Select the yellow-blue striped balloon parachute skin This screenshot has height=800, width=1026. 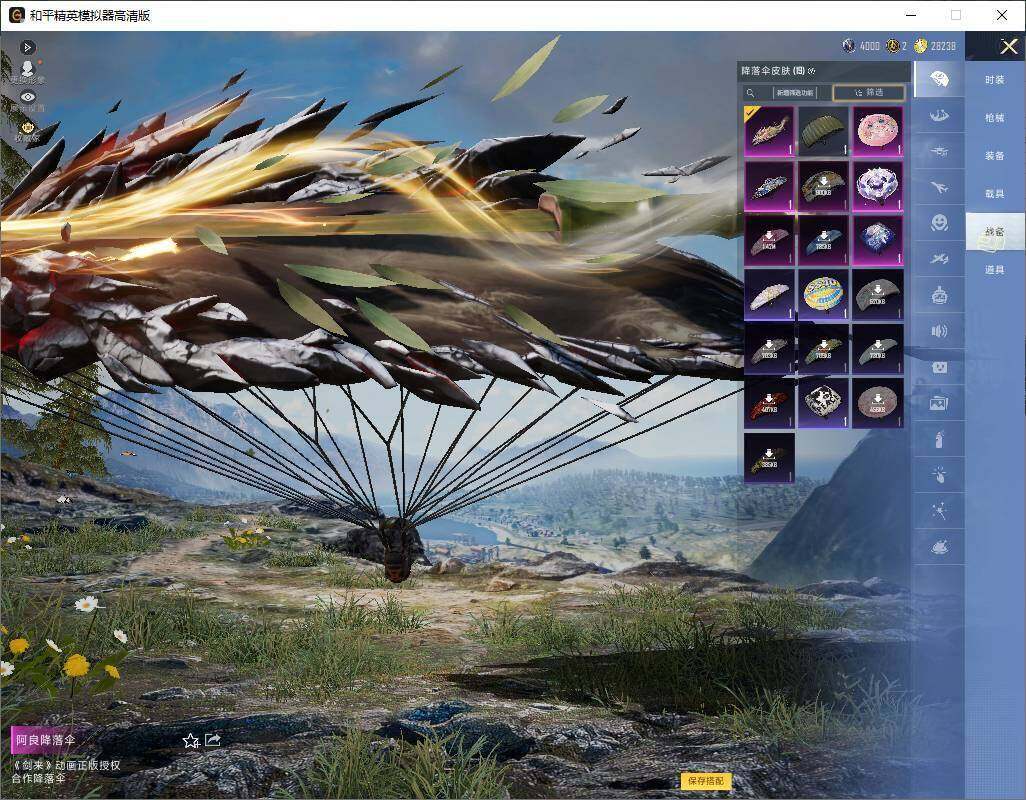tap(823, 295)
